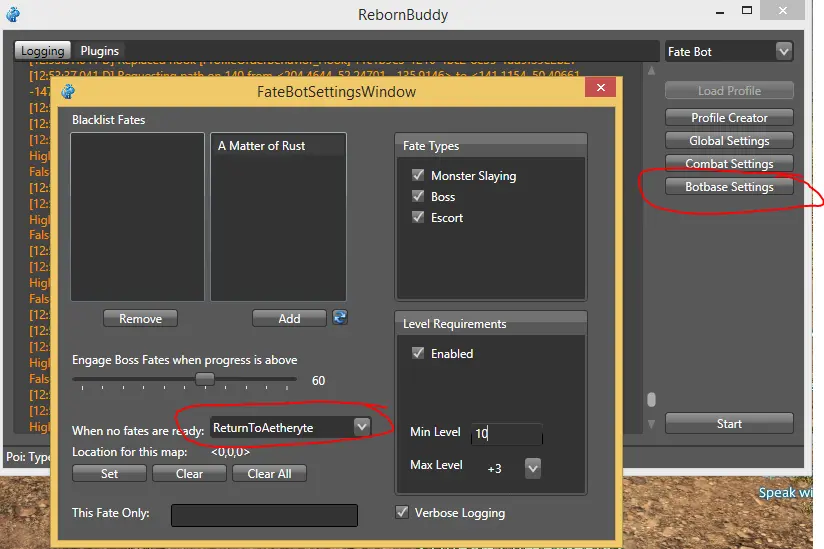Image resolution: width=824 pixels, height=549 pixels.
Task: Click the log scrollbar up arrow
Action: [x=651, y=71]
